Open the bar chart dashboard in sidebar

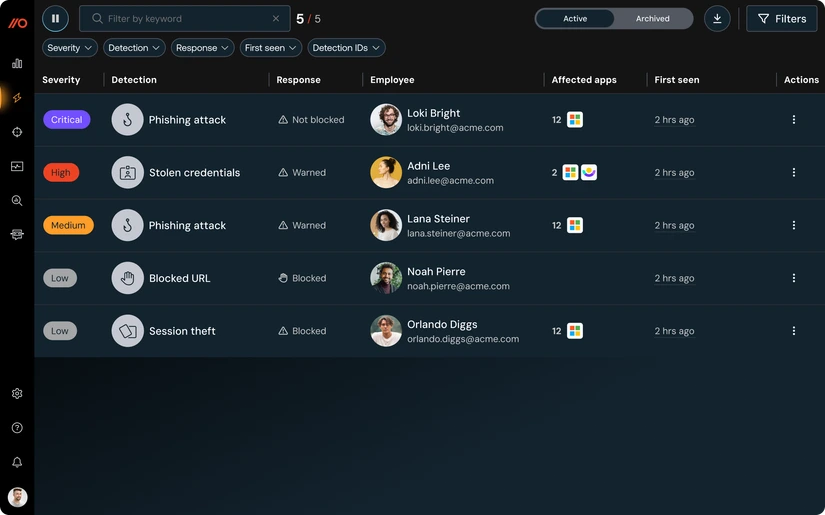click(x=17, y=63)
